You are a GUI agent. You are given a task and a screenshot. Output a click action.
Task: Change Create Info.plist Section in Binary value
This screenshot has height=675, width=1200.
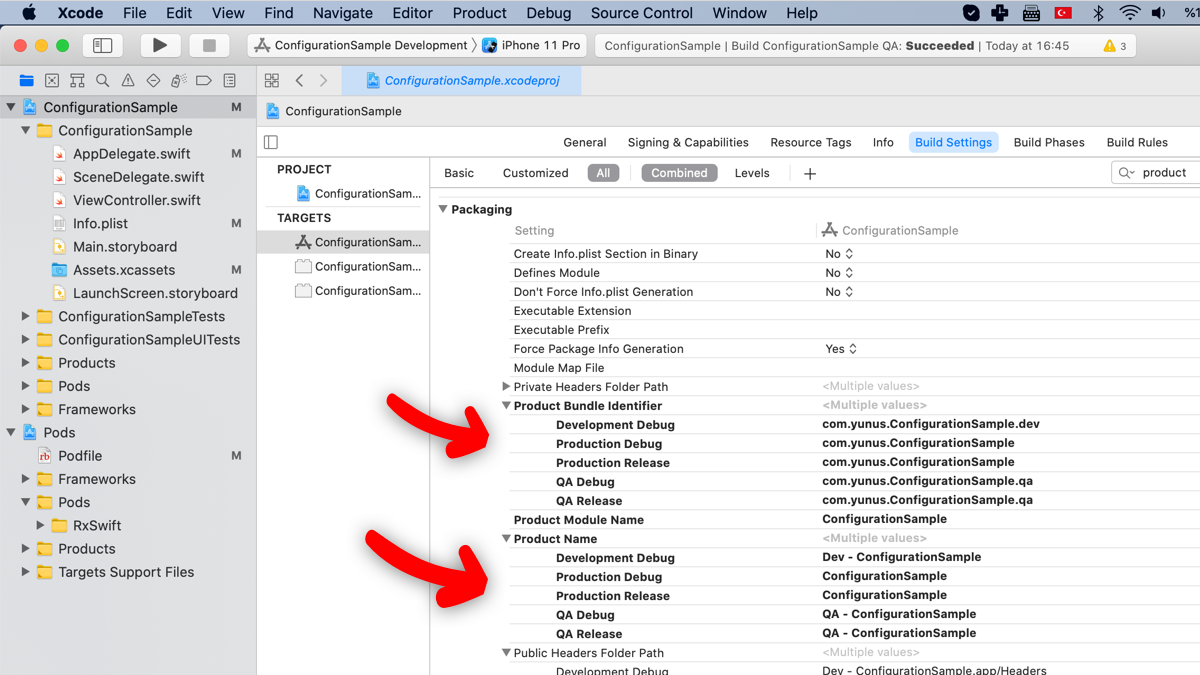click(x=839, y=254)
